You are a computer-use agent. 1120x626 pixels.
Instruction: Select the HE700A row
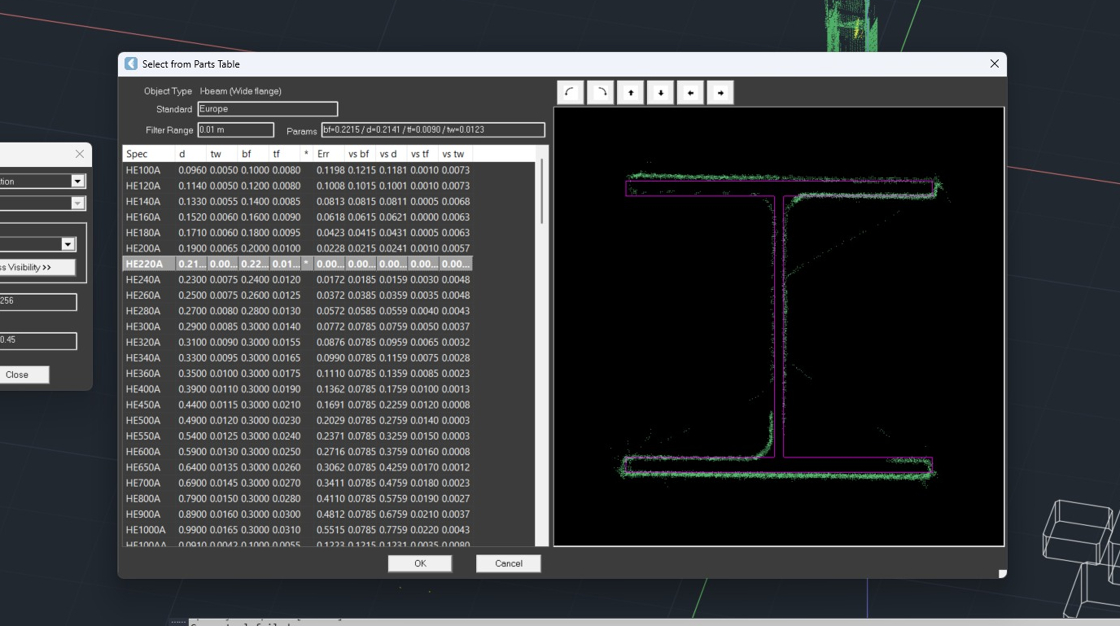pos(297,483)
